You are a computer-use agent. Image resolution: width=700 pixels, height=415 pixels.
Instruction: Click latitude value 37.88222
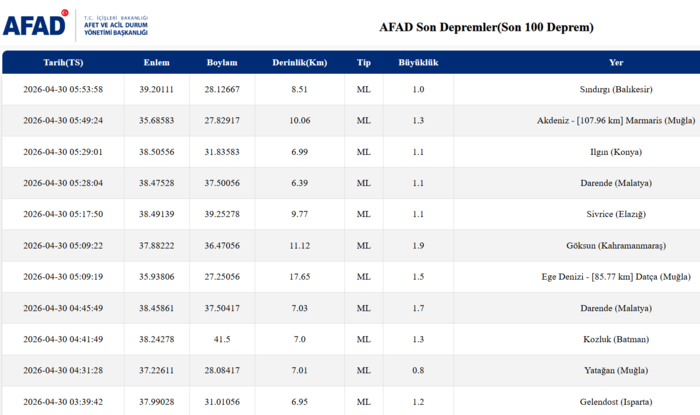156,245
